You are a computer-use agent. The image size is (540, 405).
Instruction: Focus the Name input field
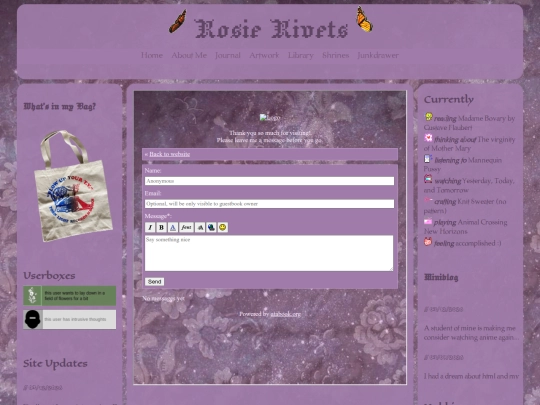(269, 181)
